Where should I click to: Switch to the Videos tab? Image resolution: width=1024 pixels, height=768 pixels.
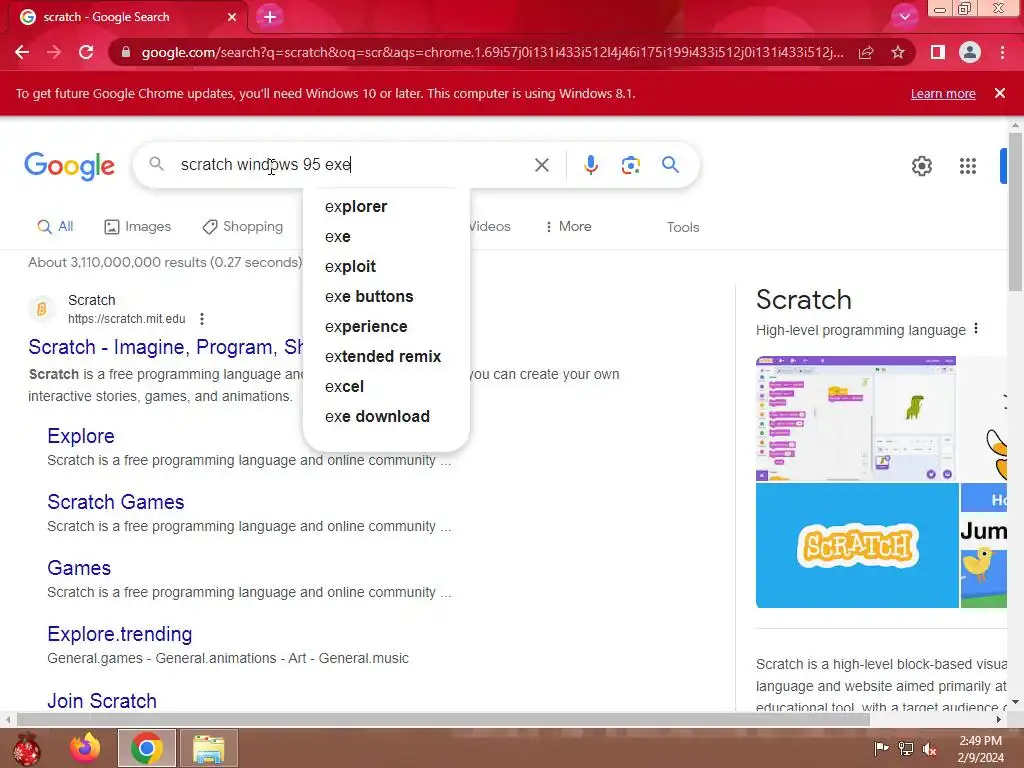click(x=490, y=227)
